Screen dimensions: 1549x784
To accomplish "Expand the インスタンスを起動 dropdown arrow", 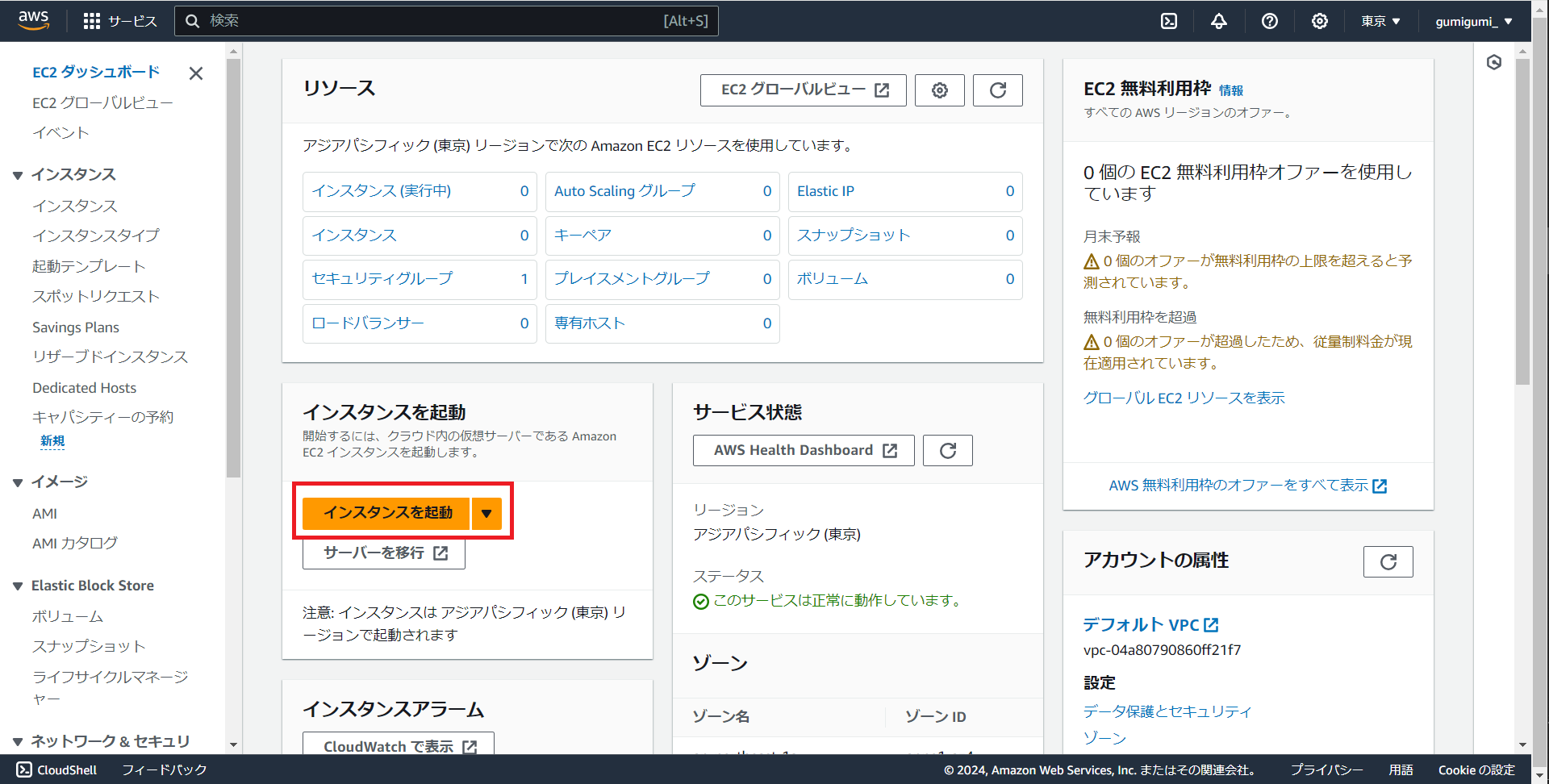I will pyautogui.click(x=486, y=513).
